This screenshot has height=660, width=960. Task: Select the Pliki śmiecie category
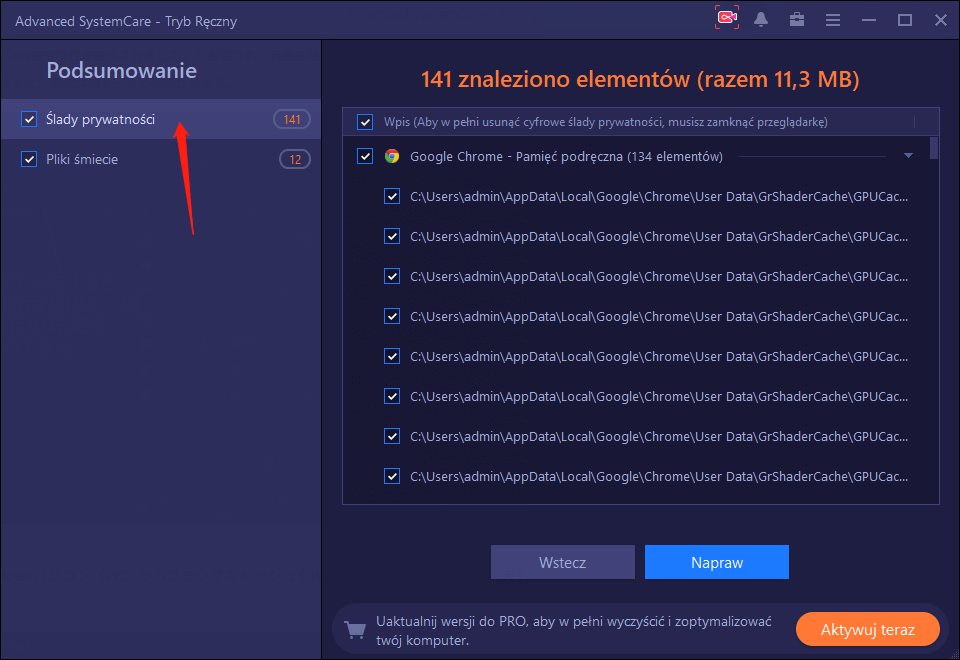click(160, 159)
